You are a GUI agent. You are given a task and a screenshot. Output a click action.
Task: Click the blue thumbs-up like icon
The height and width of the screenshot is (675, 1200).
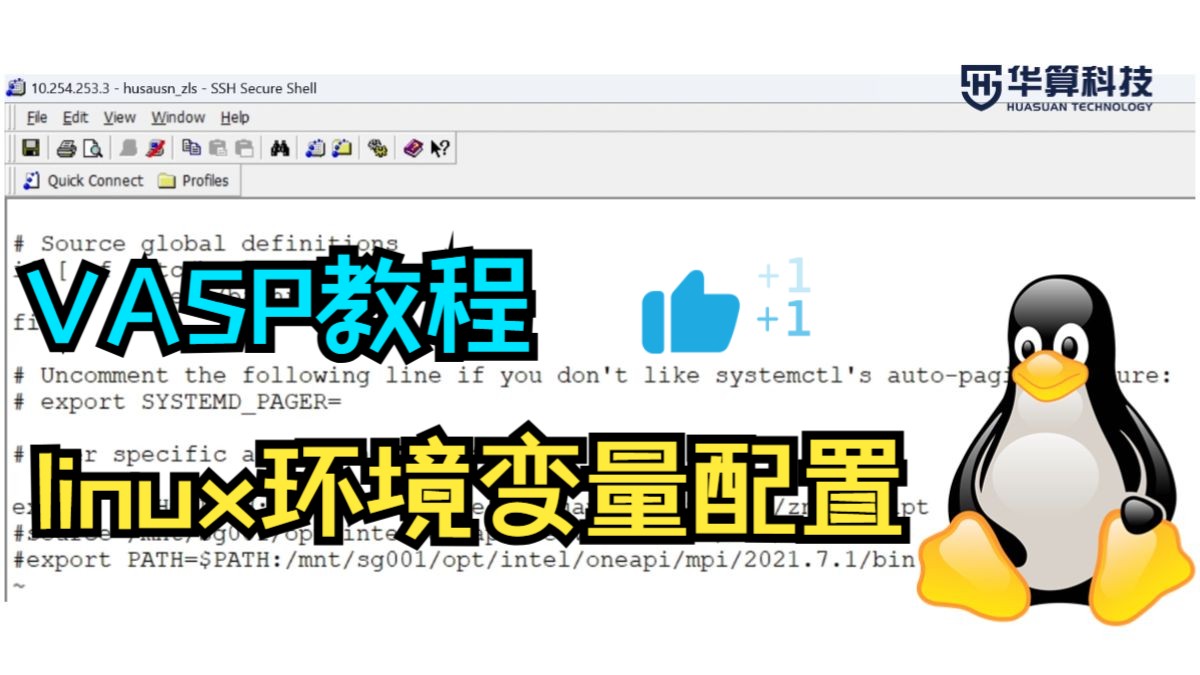[690, 311]
